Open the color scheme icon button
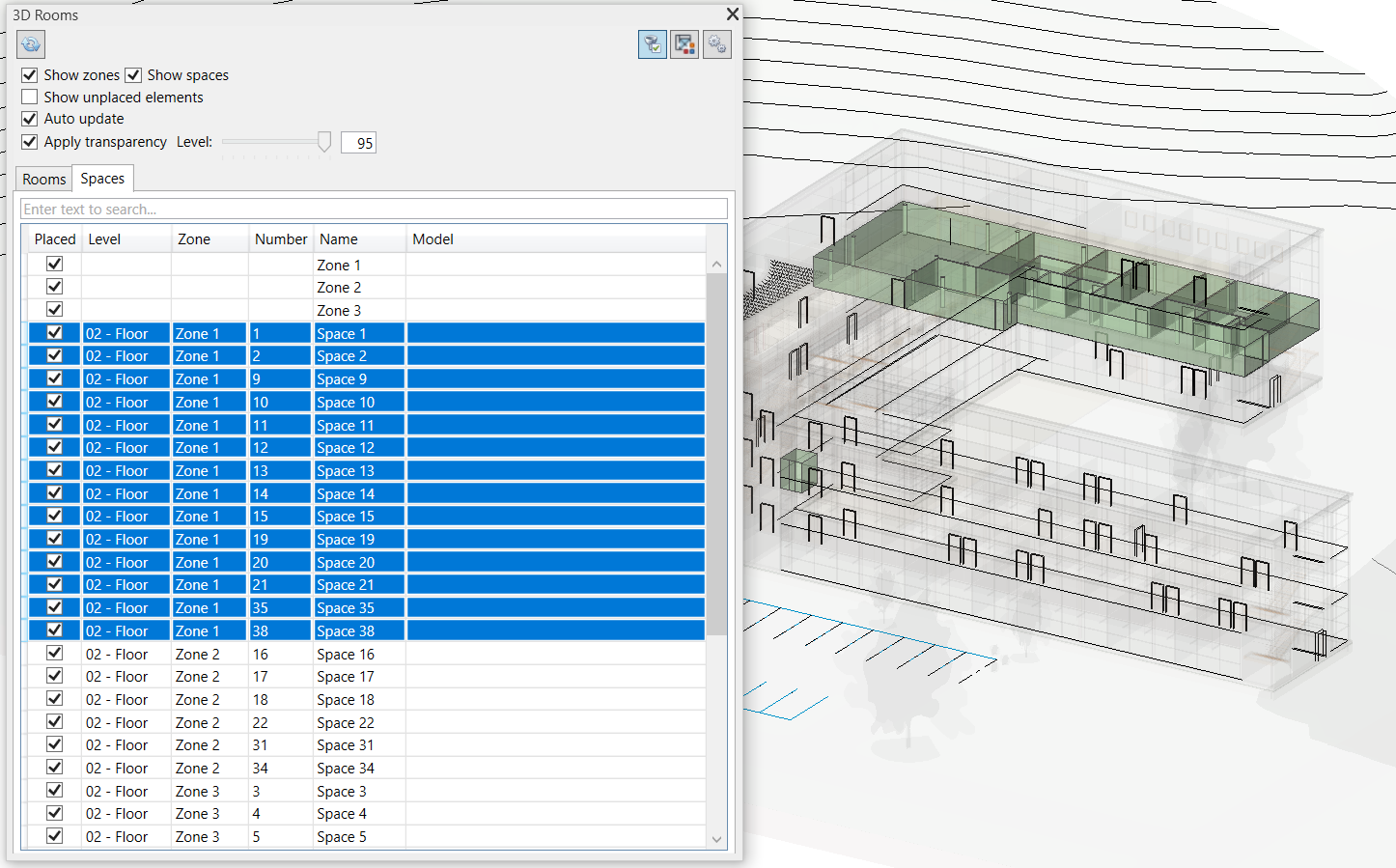 [684, 44]
